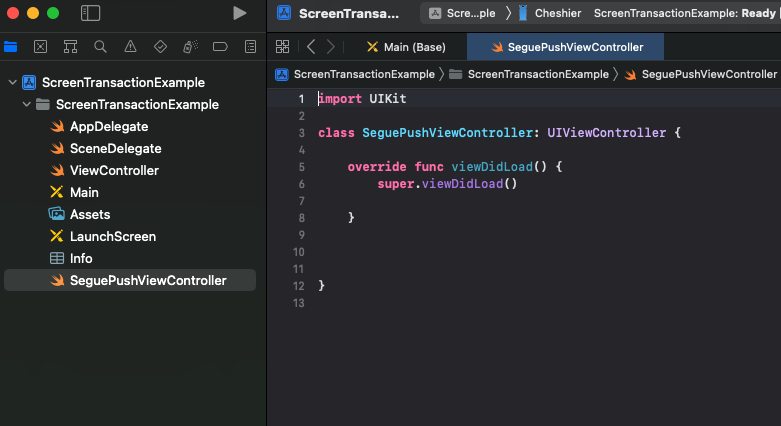Click UIViewController in the class declaration
781x426 pixels.
(x=606, y=133)
